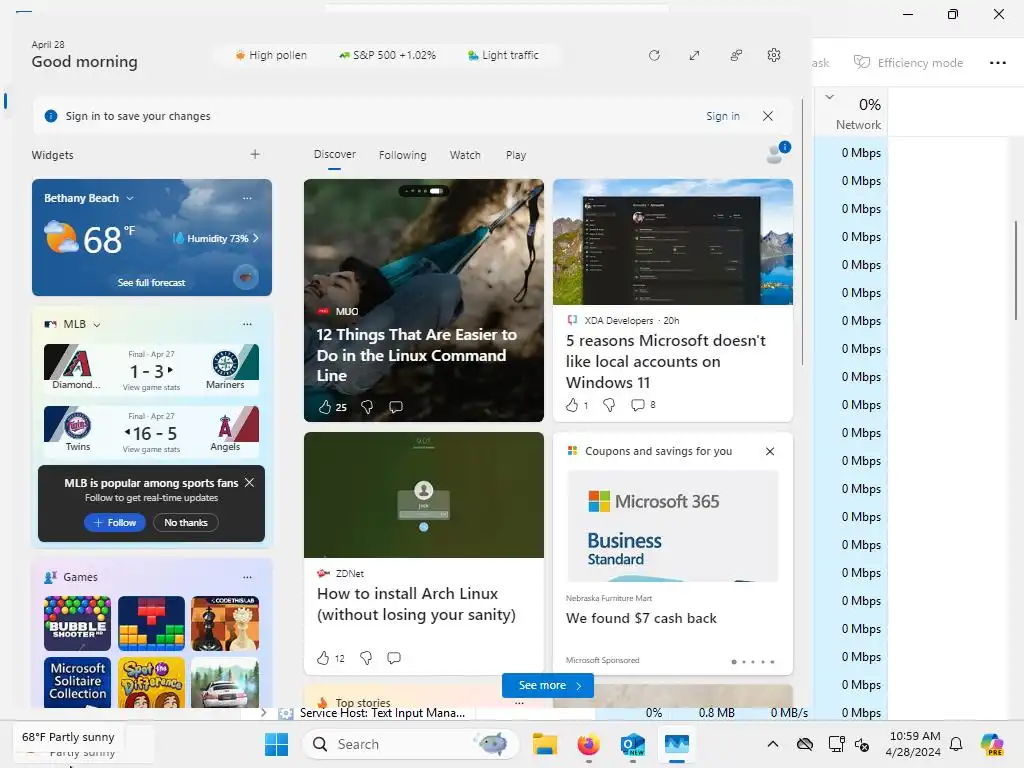Click See more button

tap(548, 685)
